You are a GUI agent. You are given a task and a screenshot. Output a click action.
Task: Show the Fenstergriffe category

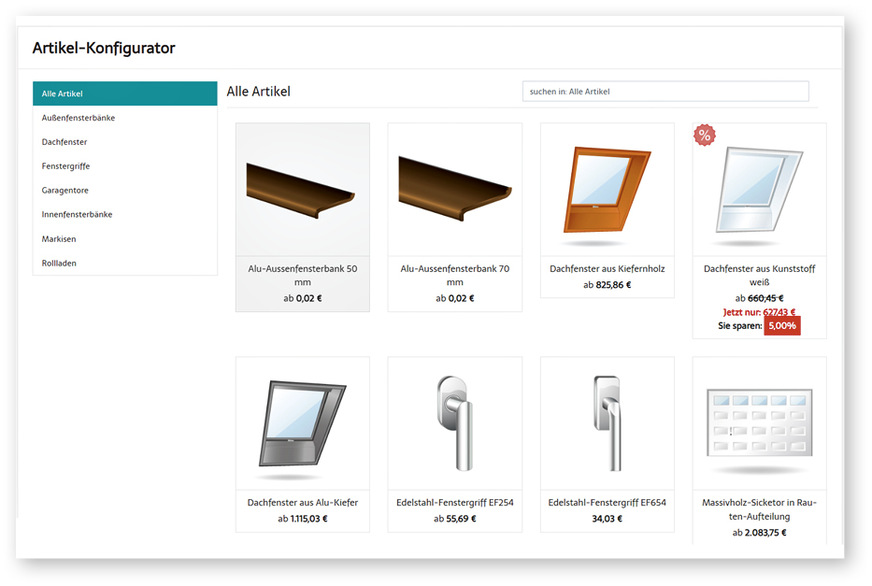coord(124,166)
